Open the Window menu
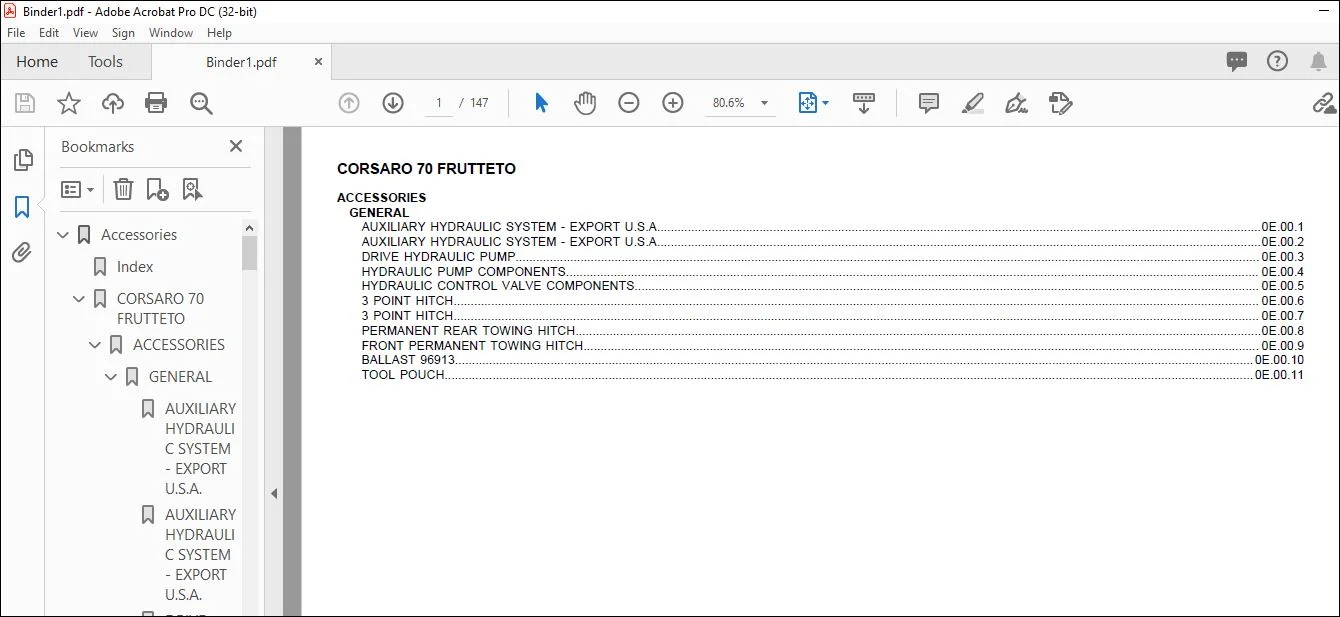This screenshot has height=617, width=1340. click(171, 32)
